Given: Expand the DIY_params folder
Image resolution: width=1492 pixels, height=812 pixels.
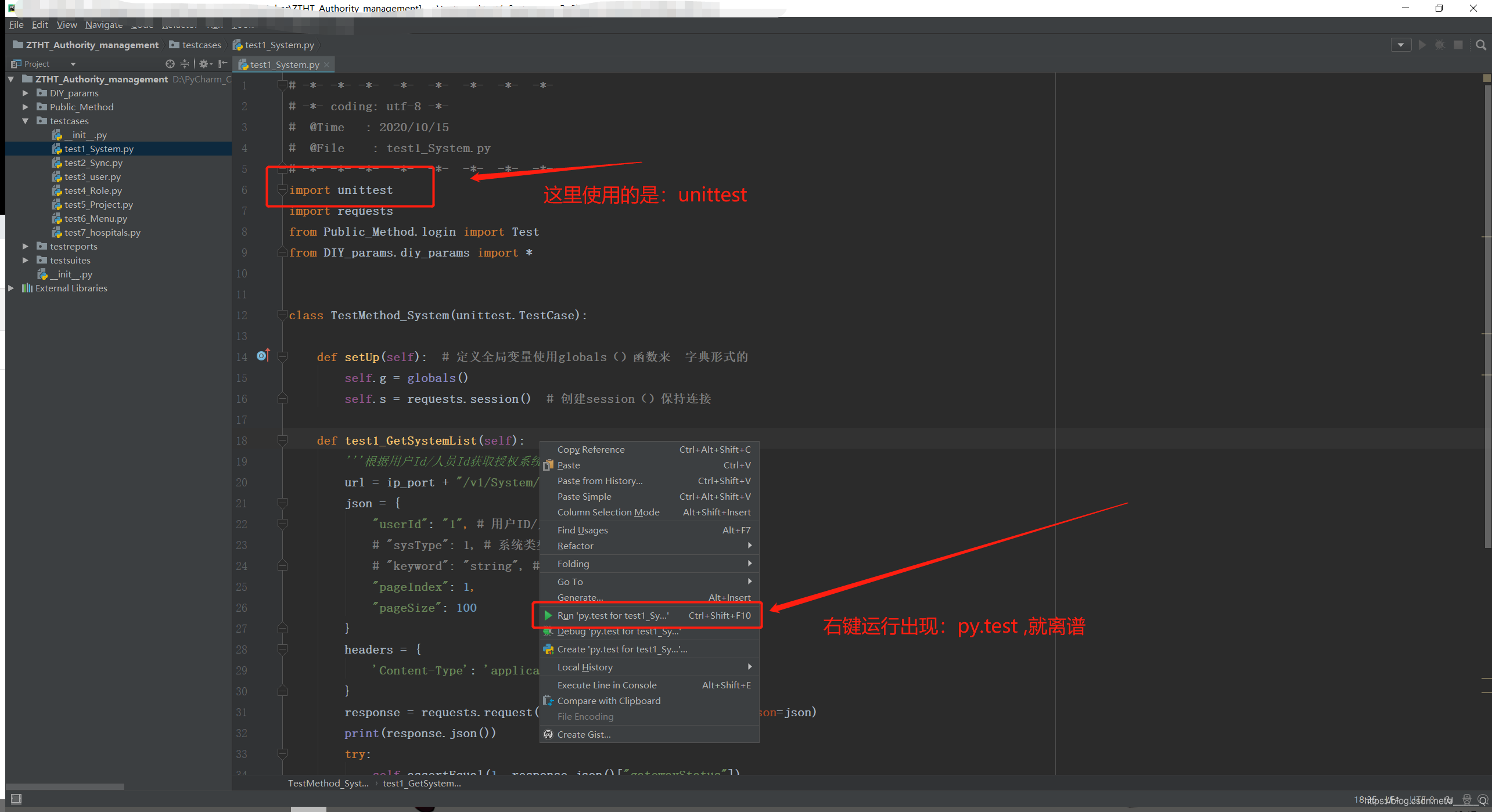Looking at the screenshot, I should [x=25, y=93].
